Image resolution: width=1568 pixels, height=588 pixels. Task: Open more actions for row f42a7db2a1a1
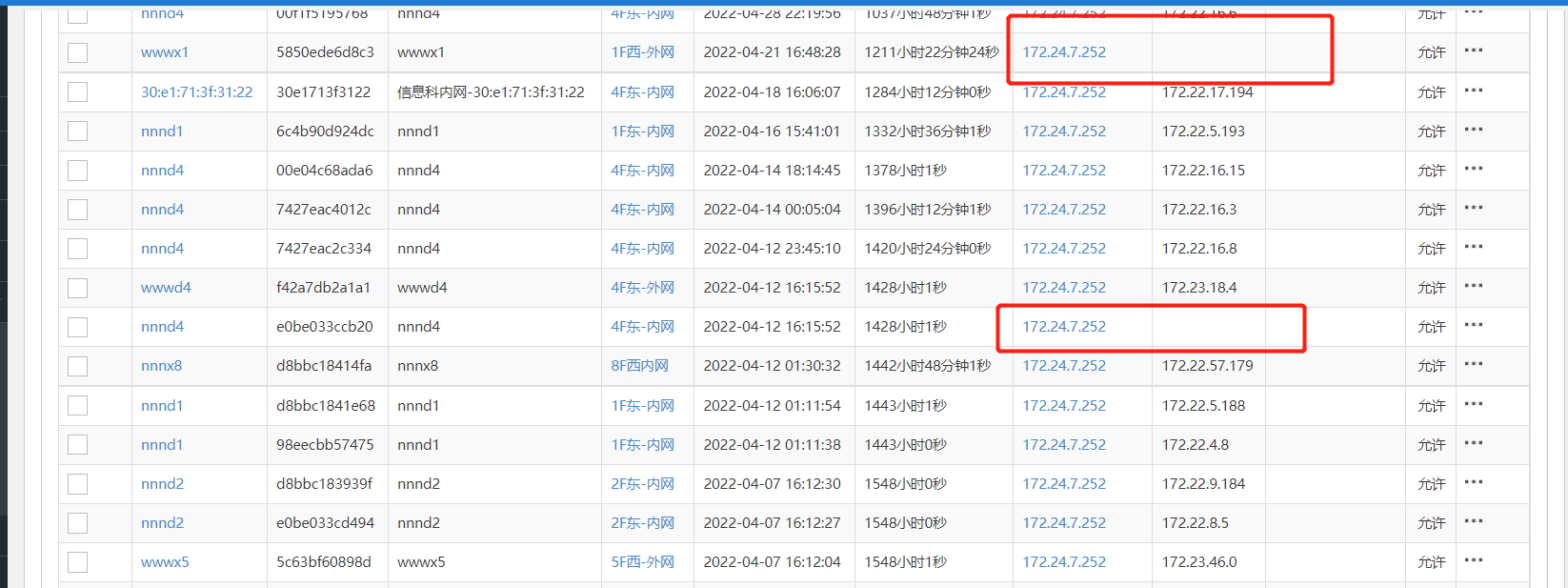(x=1474, y=287)
